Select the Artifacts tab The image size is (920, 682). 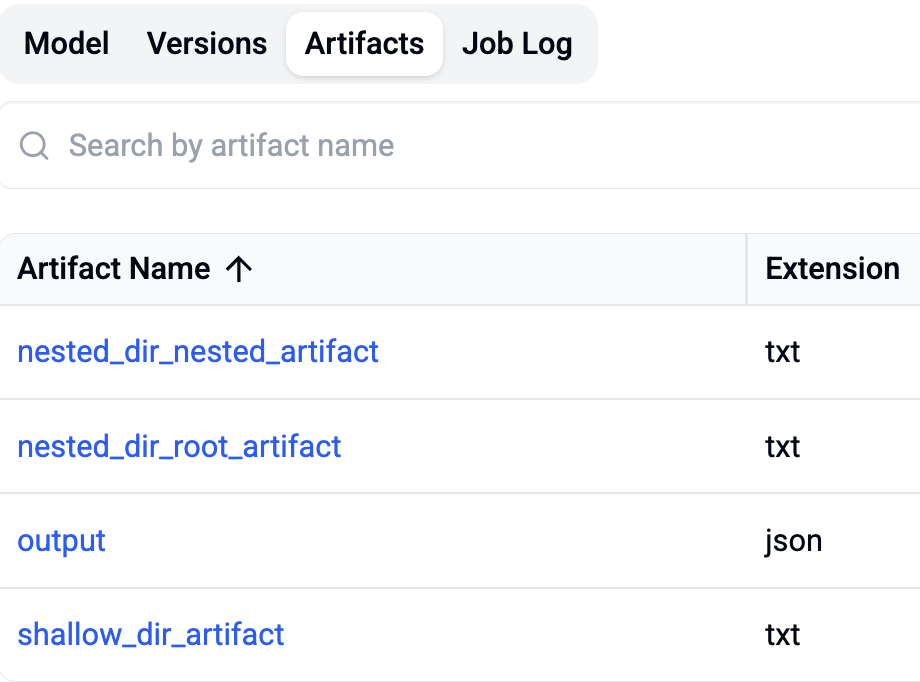click(364, 43)
